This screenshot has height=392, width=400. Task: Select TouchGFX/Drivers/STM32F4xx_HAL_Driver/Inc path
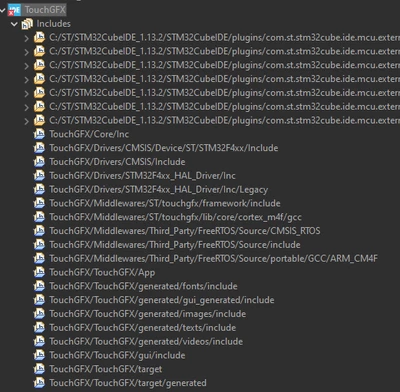pyautogui.click(x=142, y=176)
